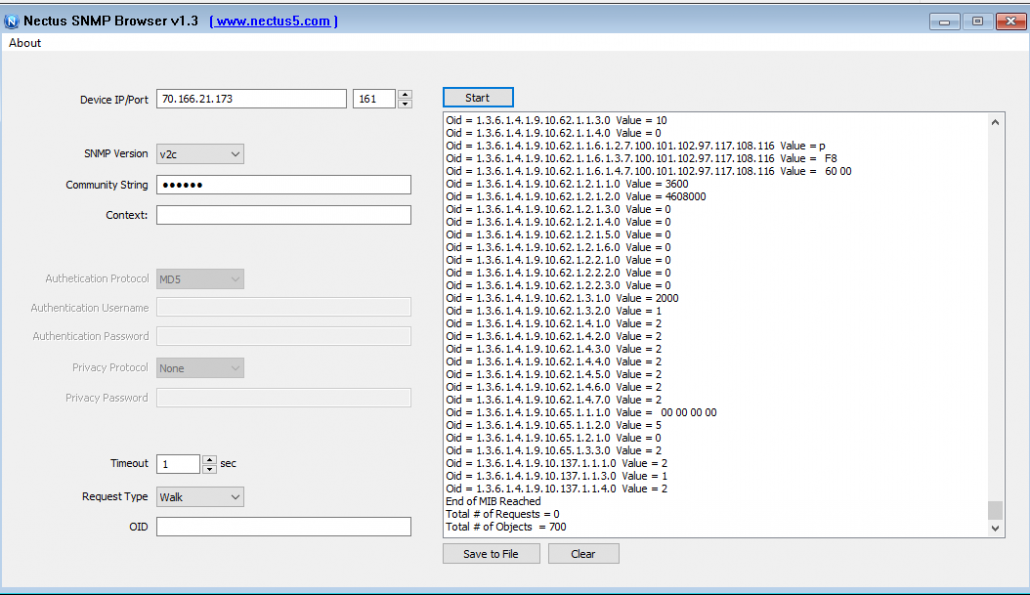Viewport: 1030px width, 595px height.
Task: Click the Start button
Action: tap(477, 98)
